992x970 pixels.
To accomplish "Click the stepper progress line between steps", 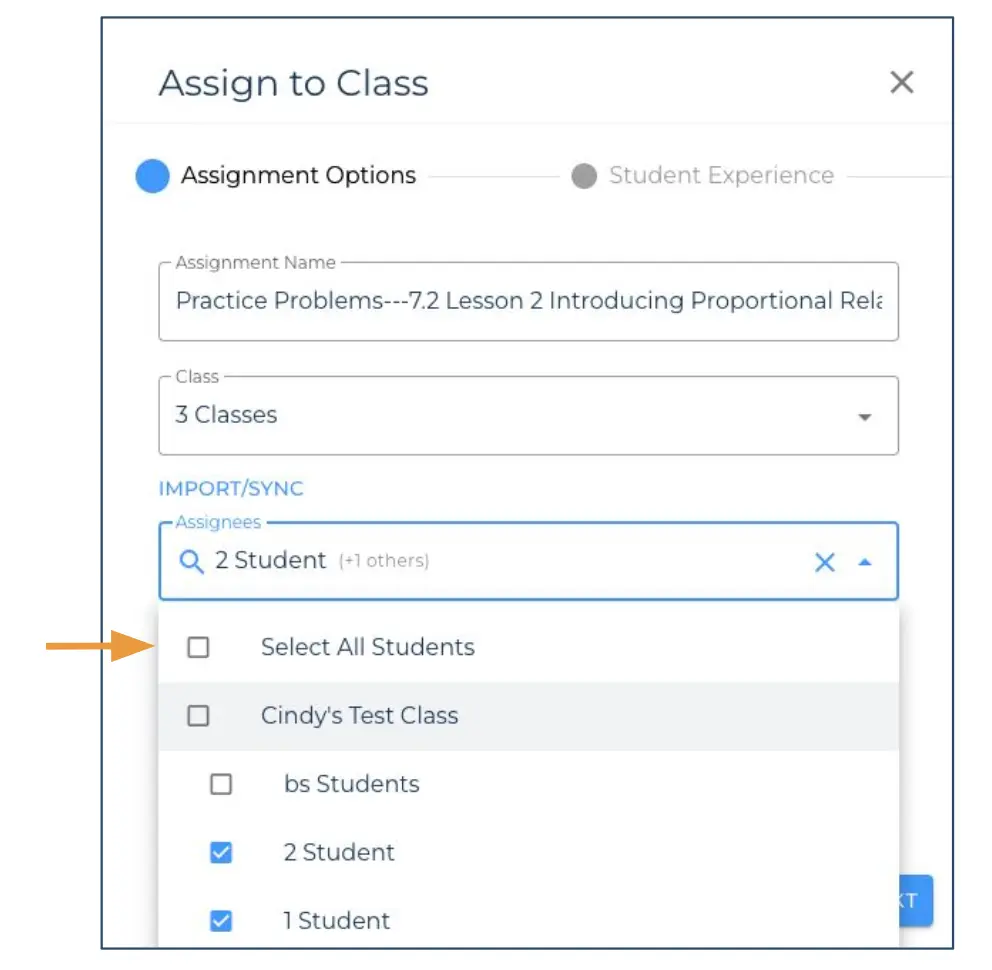I will pos(495,175).
